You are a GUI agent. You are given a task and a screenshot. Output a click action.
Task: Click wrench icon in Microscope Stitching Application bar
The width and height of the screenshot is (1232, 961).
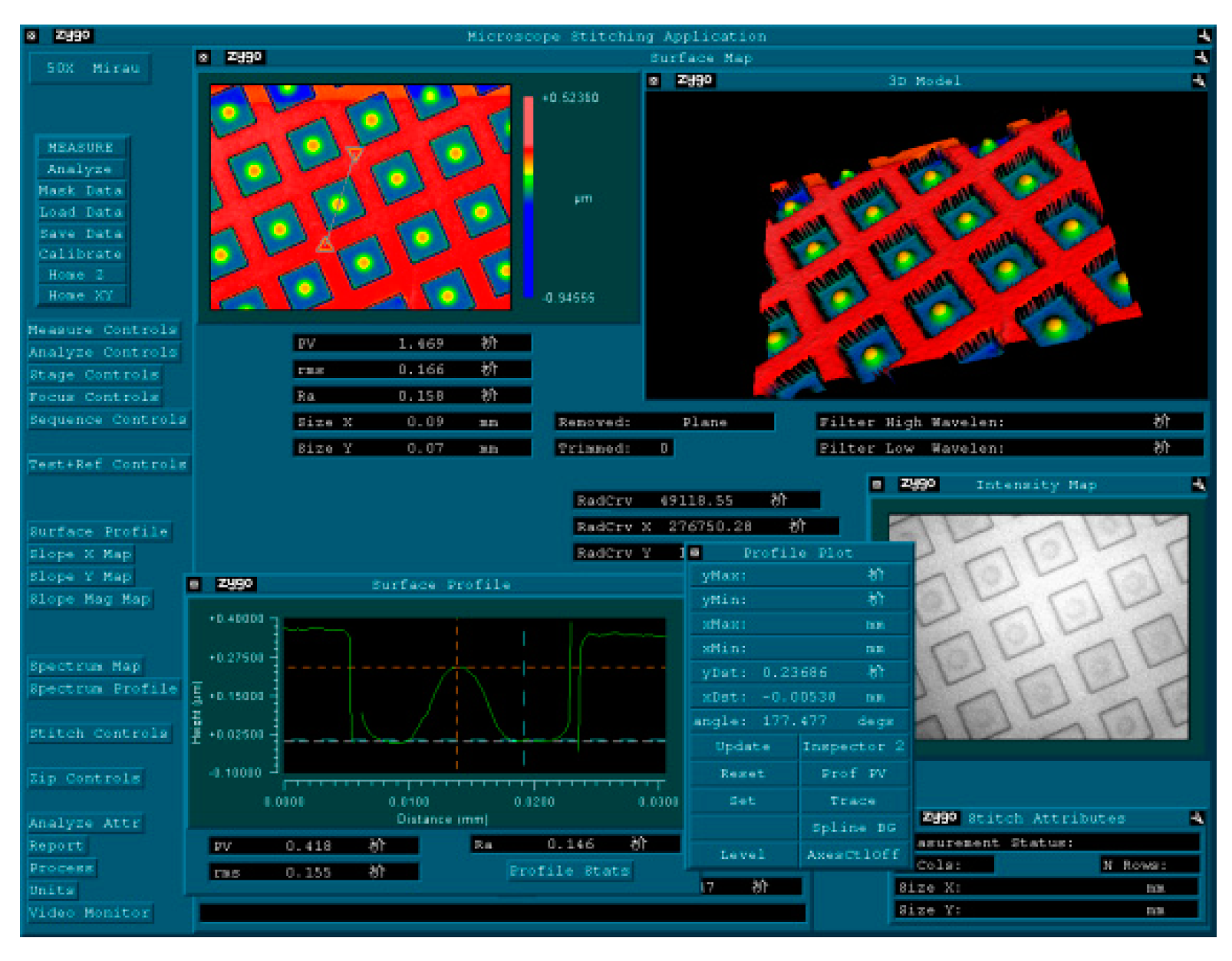[x=1204, y=36]
